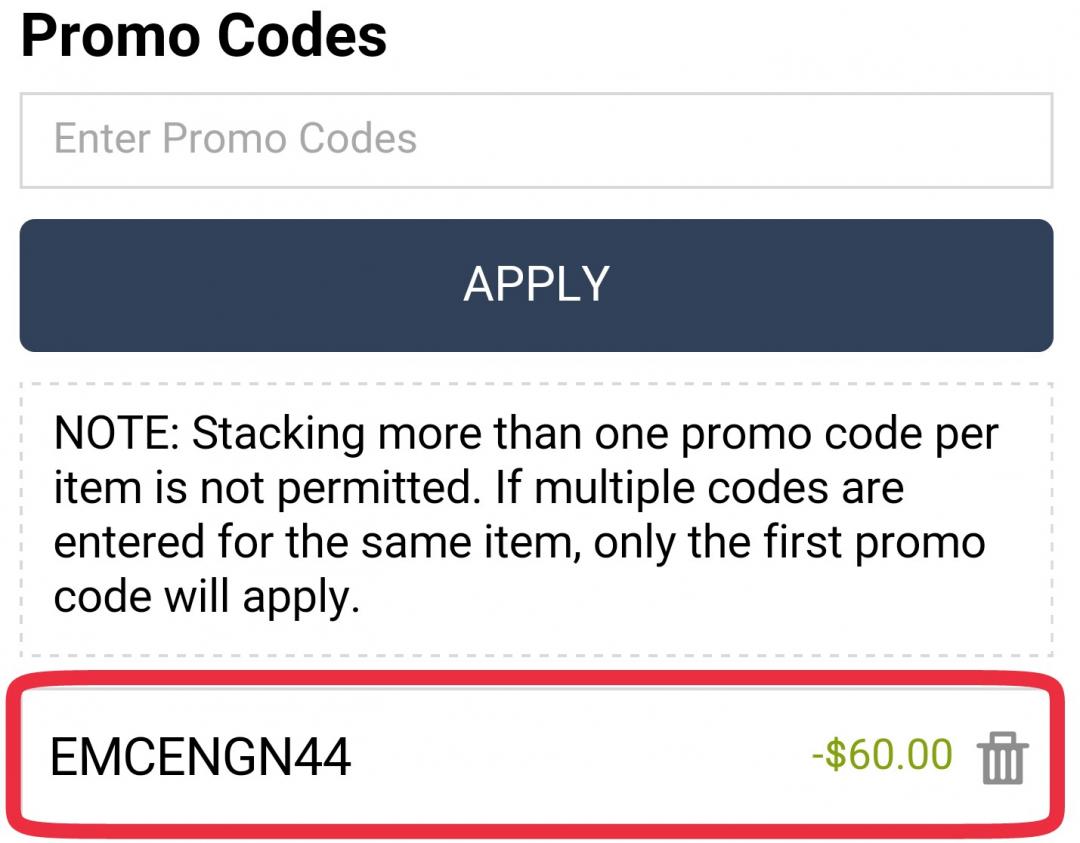Screen dimensions: 1080x843
Task: Click the Promo Codes heading
Action: point(204,36)
